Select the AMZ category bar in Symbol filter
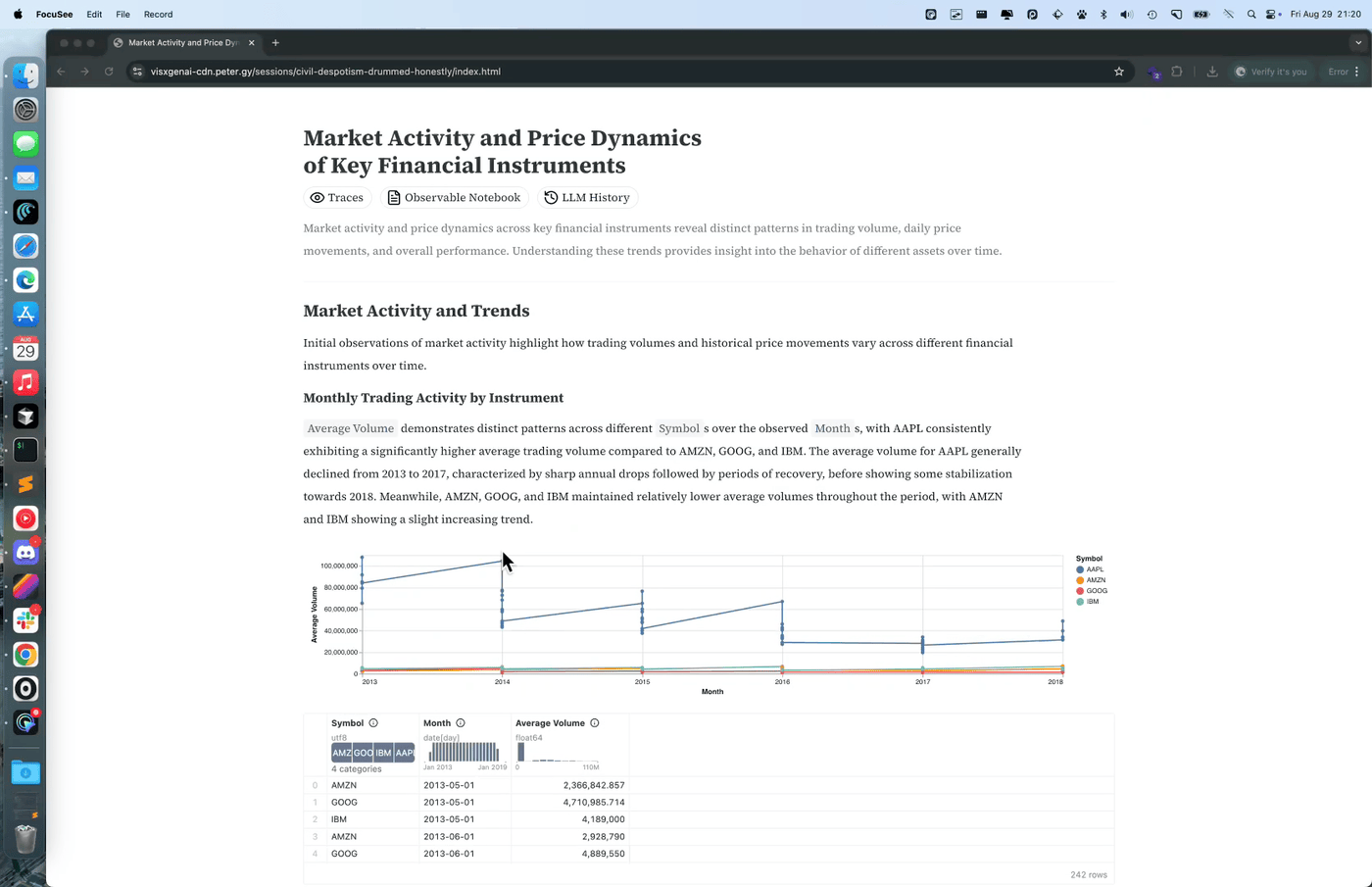This screenshot has width=1372, height=887. [342, 753]
